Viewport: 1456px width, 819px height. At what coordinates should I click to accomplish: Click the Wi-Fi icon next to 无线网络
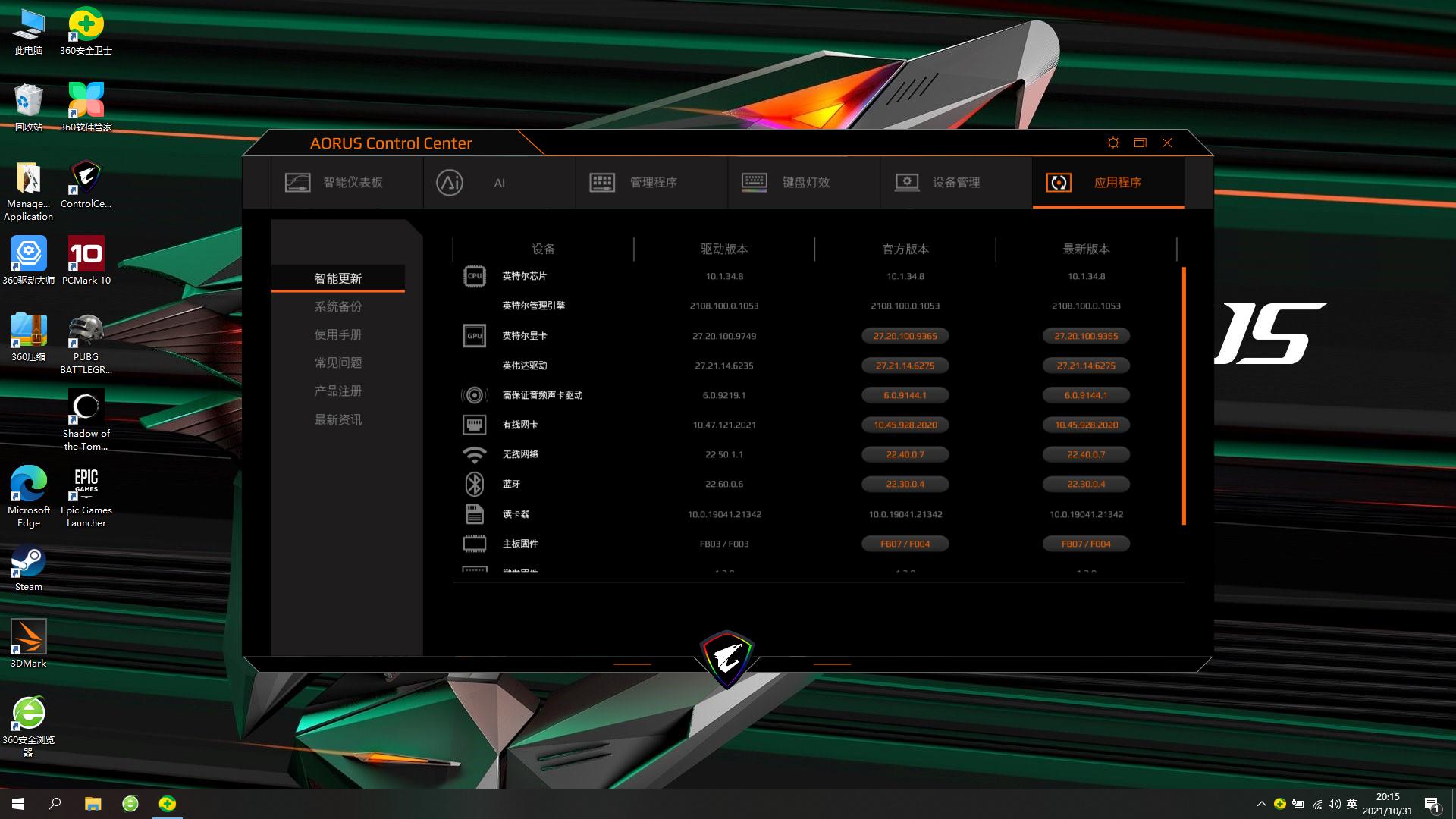point(475,453)
